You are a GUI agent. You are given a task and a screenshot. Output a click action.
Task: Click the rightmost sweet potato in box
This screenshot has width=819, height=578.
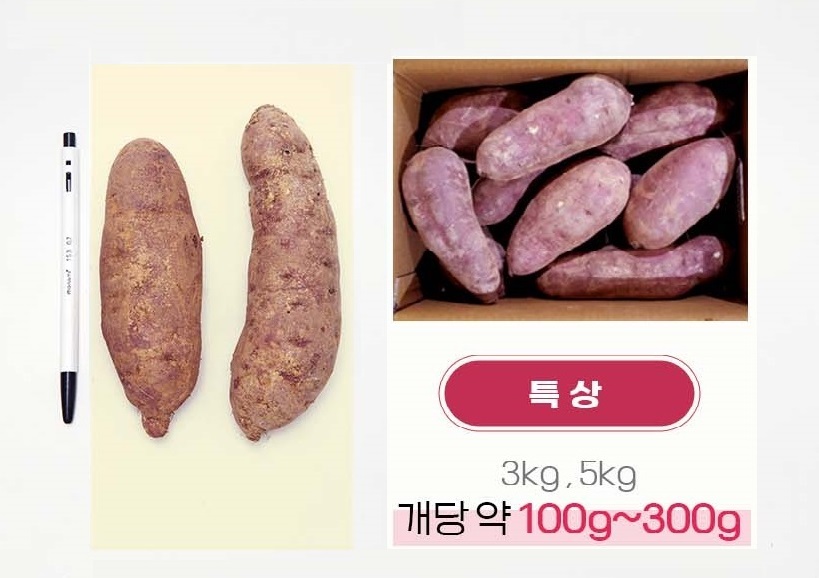pyautogui.click(x=679, y=192)
